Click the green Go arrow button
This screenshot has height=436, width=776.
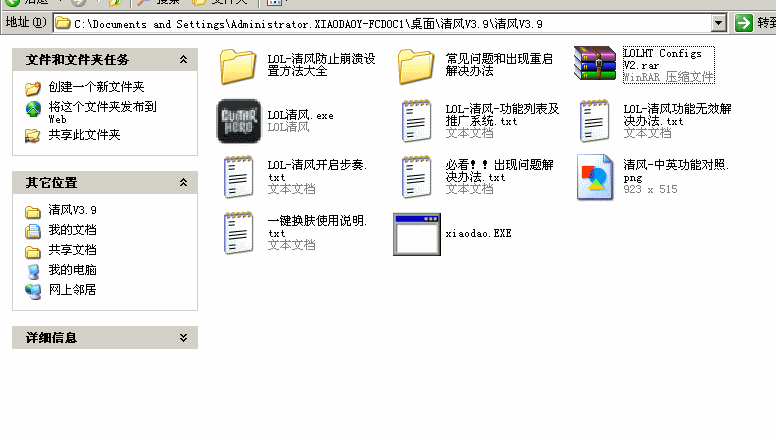(x=743, y=23)
